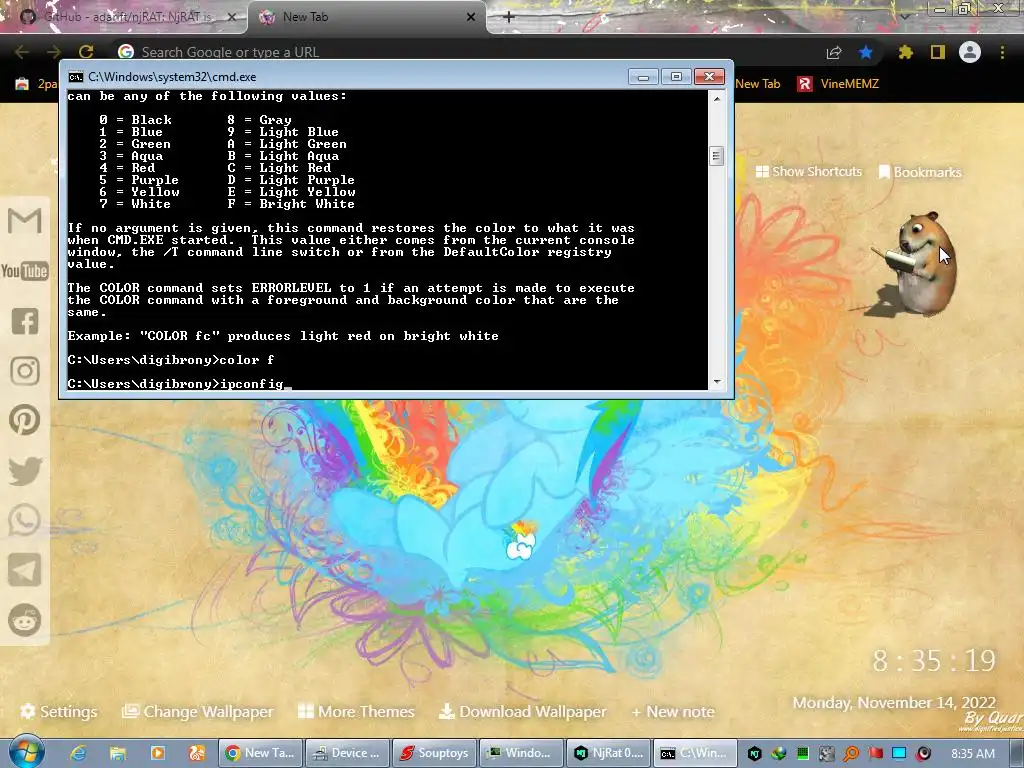Close the New Tab browser tab

click(471, 17)
